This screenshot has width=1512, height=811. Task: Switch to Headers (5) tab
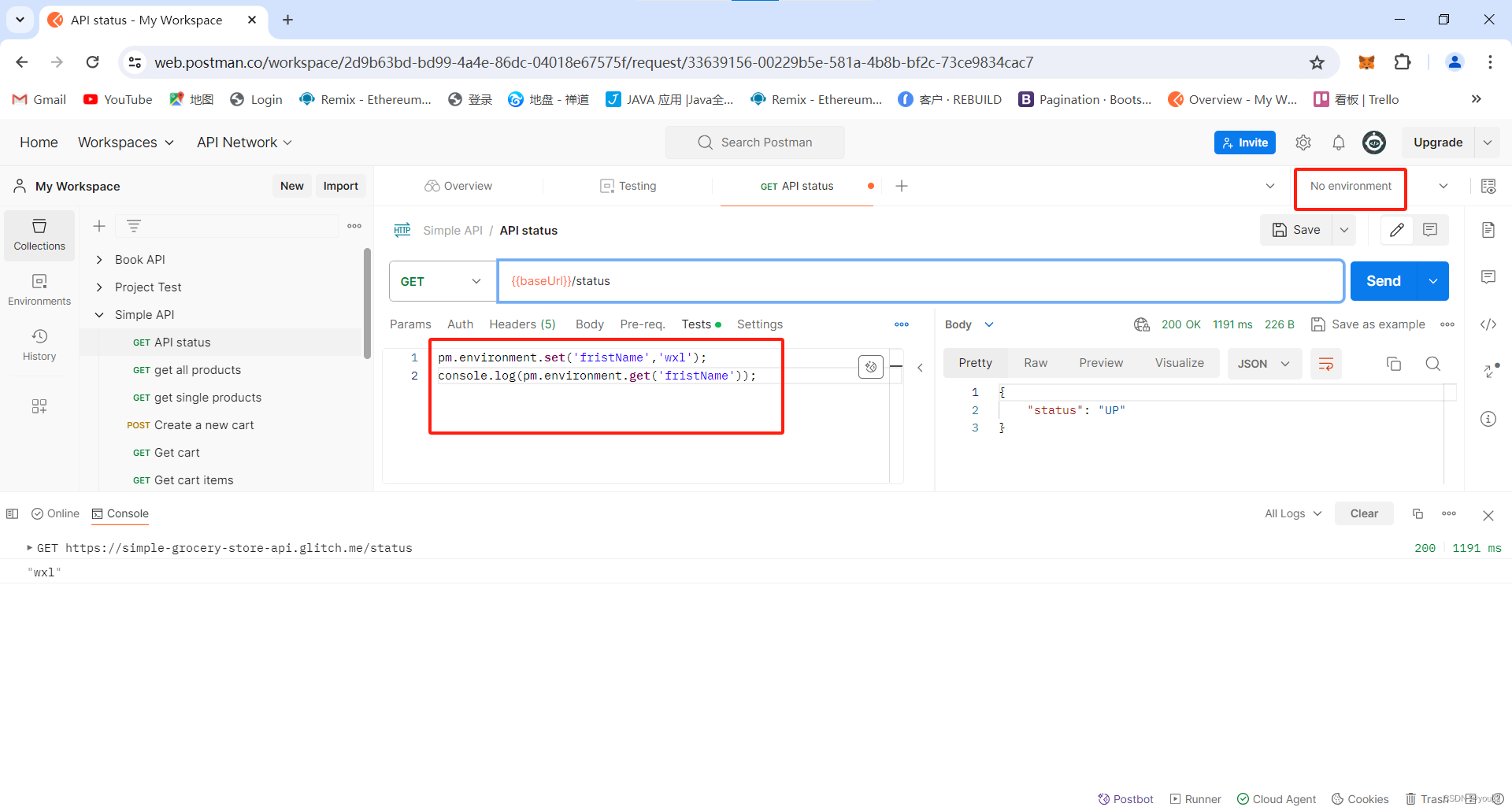coord(522,324)
